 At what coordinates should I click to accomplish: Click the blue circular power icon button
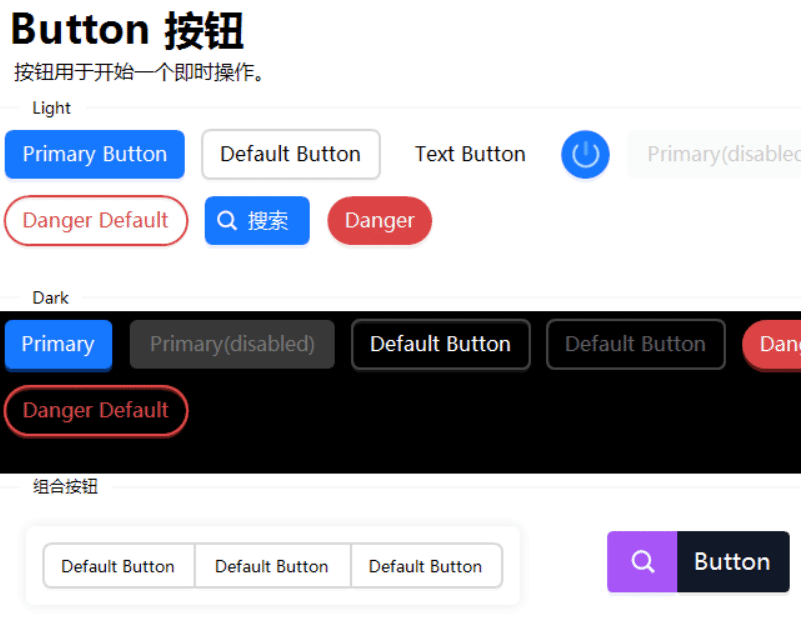585,154
